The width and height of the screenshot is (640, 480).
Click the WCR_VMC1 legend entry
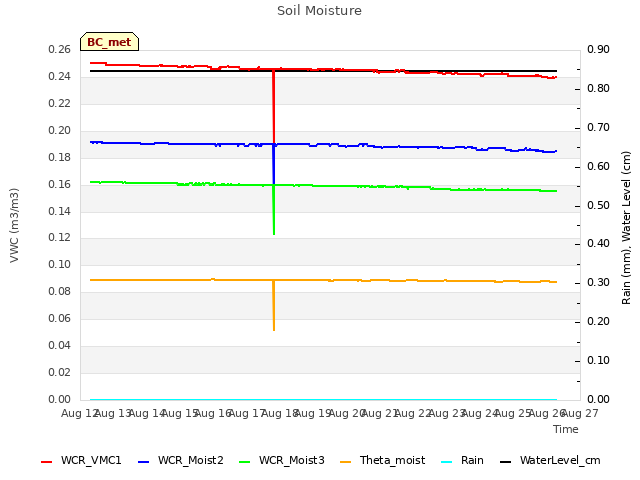(x=81, y=460)
